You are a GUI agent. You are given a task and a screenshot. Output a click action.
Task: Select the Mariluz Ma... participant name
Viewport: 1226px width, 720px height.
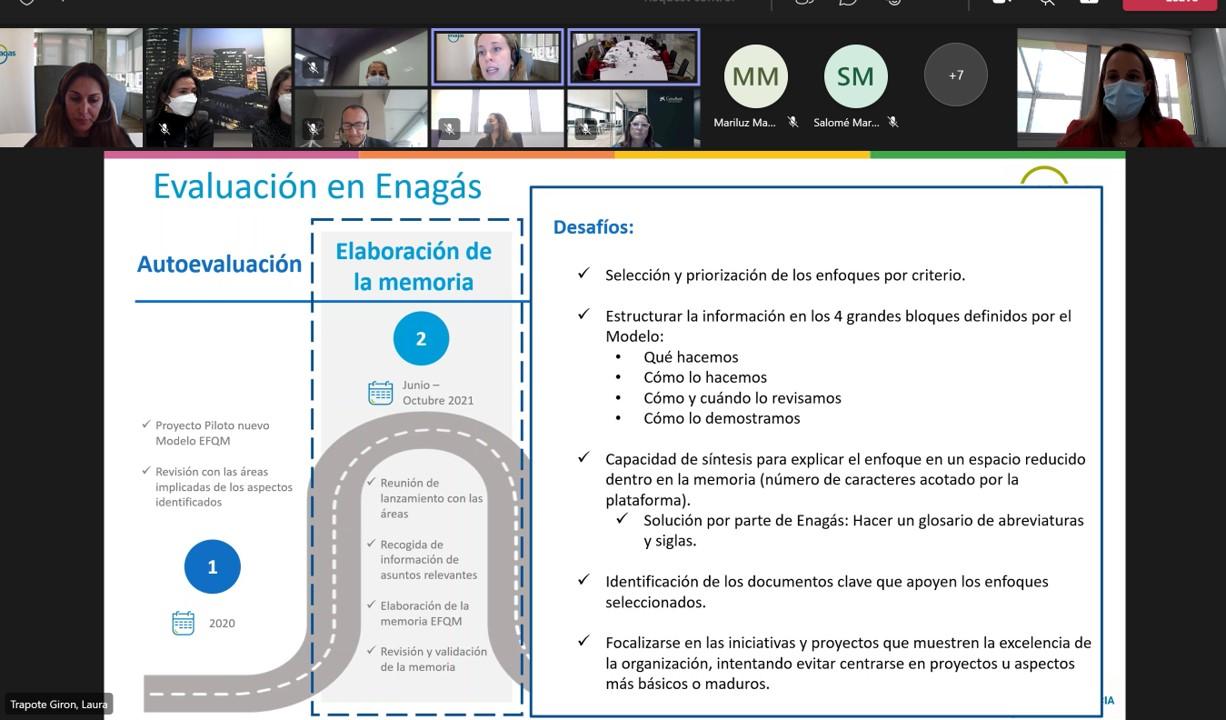coord(745,123)
